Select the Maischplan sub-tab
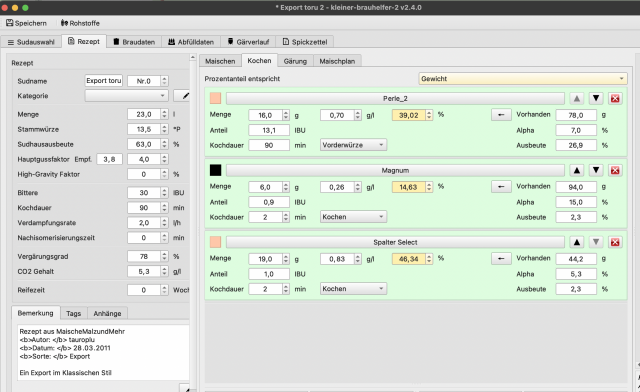 [337, 61]
